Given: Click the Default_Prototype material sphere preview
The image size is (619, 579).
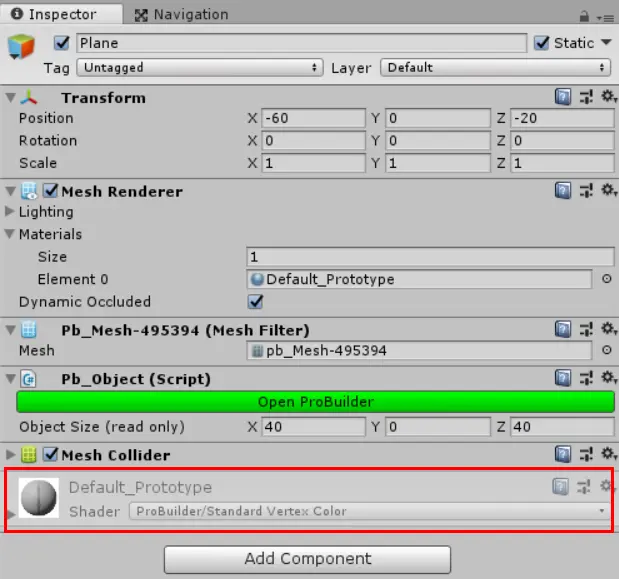Looking at the screenshot, I should [39, 498].
